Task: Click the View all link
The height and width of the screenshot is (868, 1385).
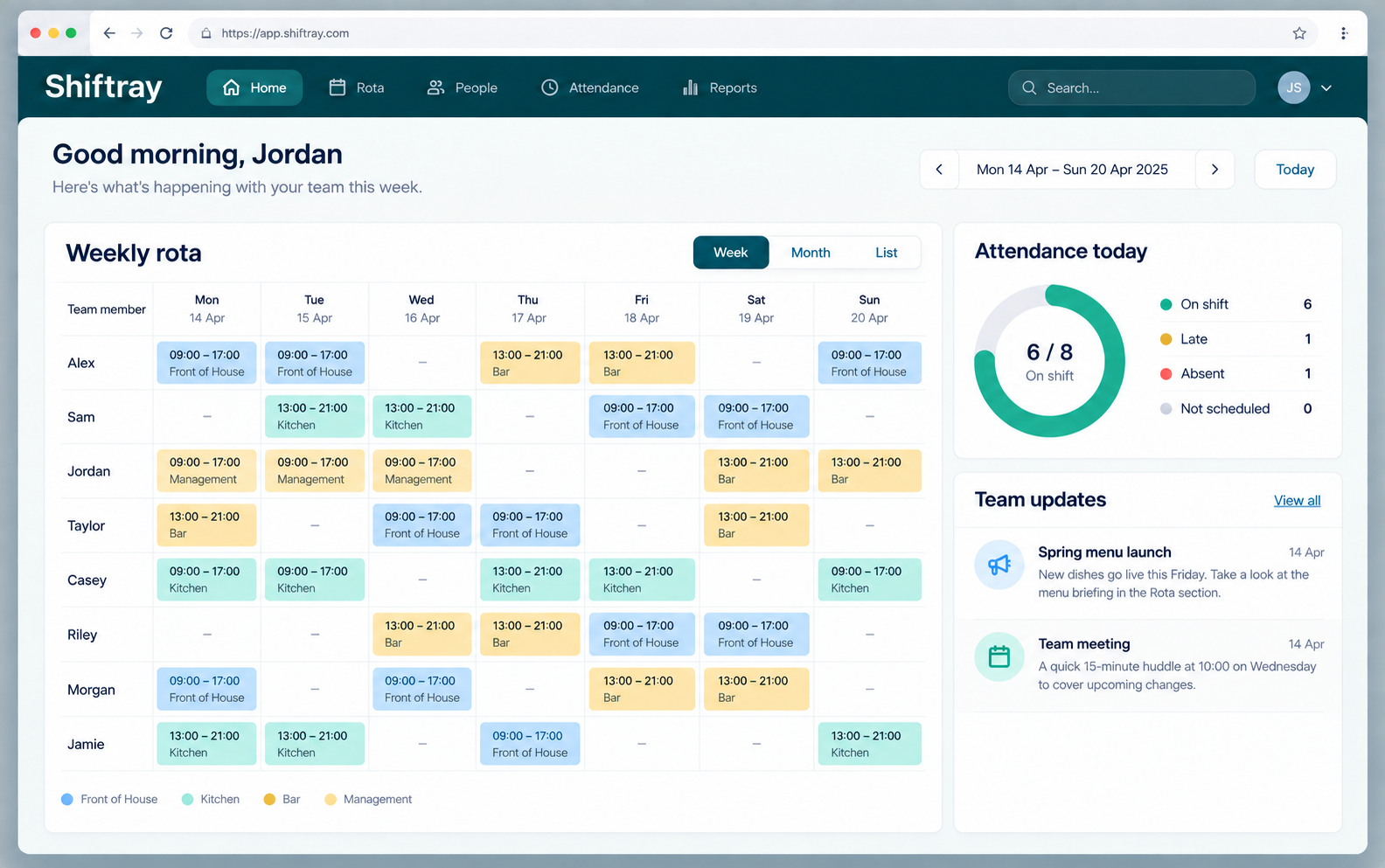Action: tap(1297, 501)
